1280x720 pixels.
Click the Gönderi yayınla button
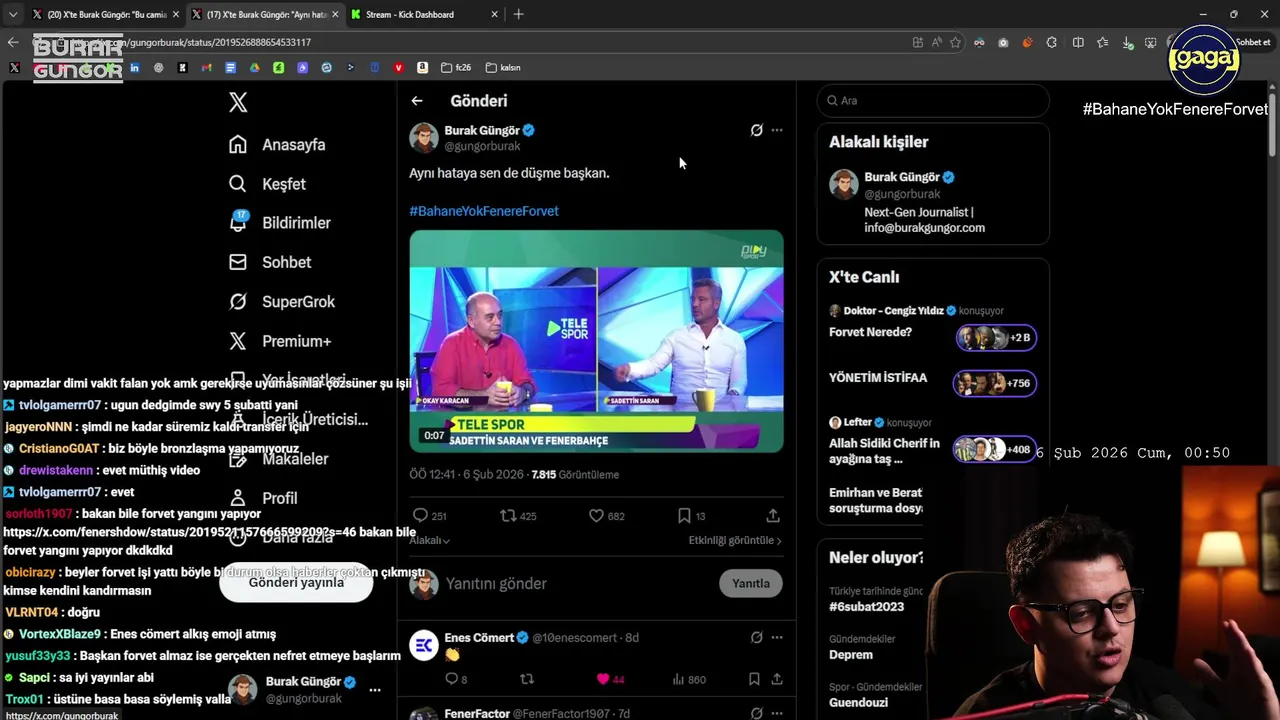click(296, 582)
